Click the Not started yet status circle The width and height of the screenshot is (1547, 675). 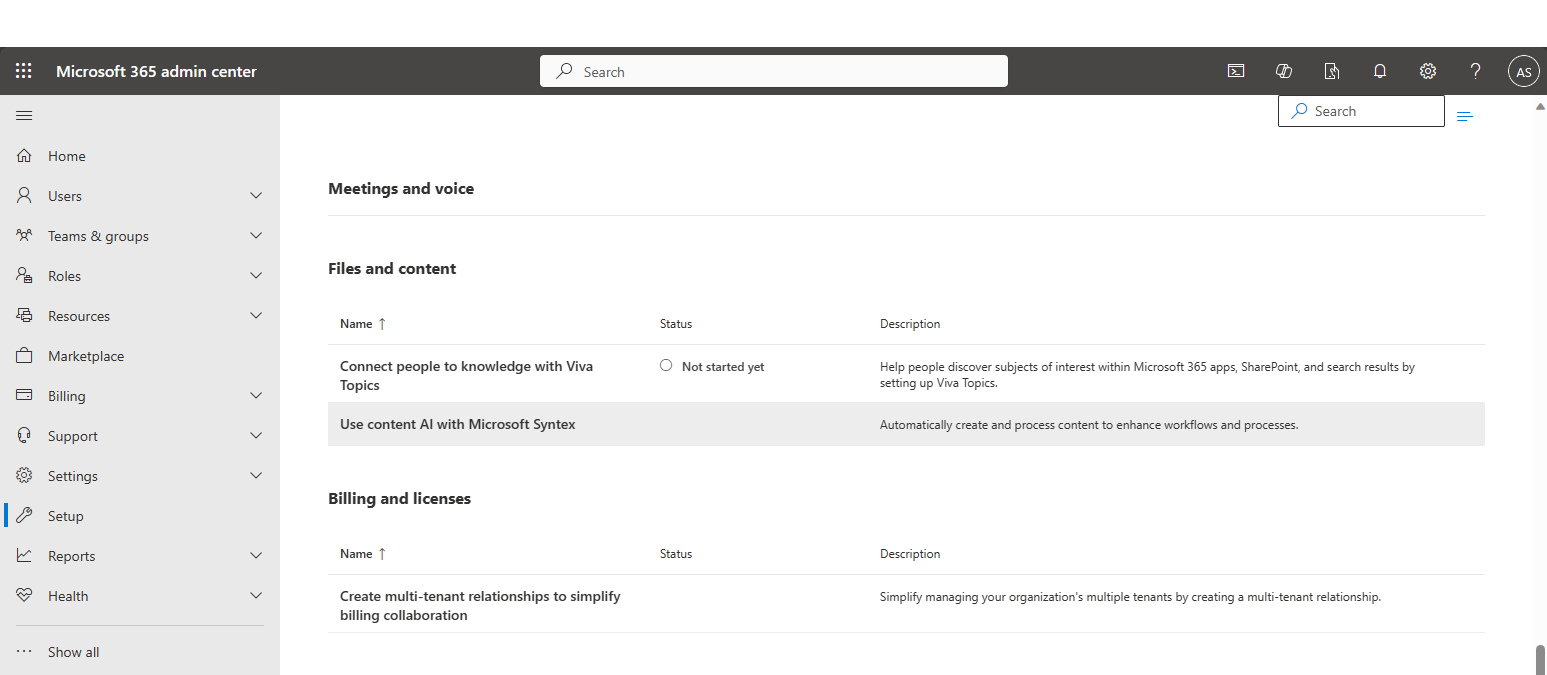(666, 366)
